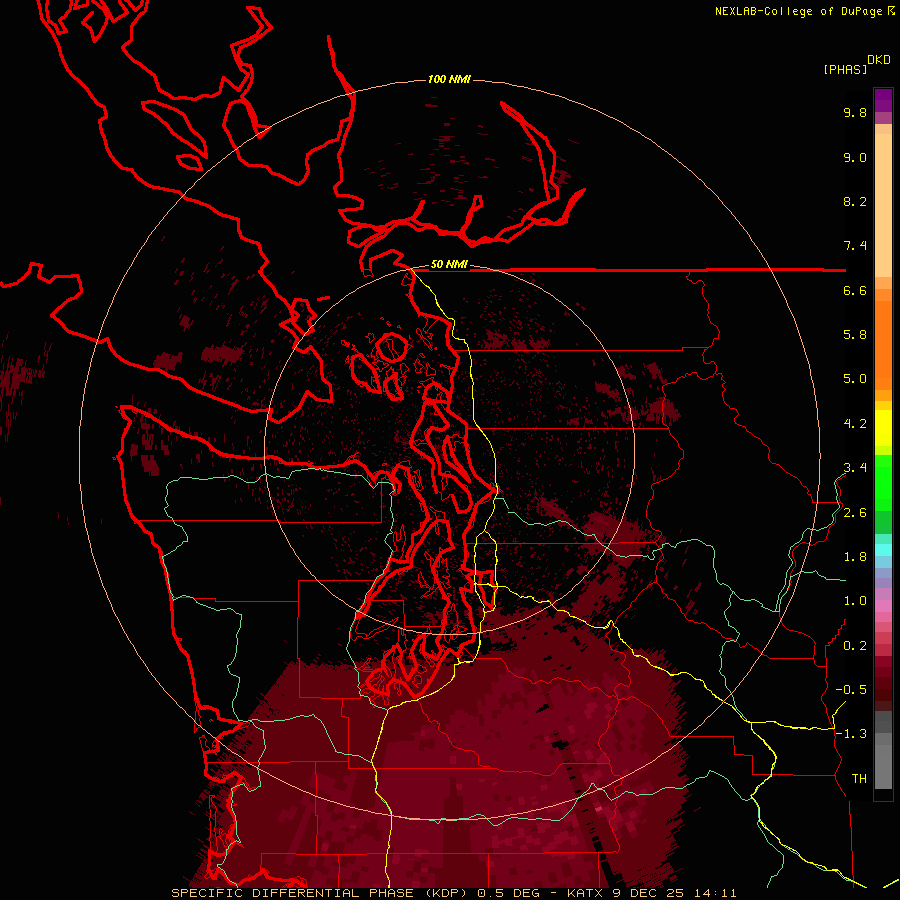
Task: Click the 7.4 legend value
Action: [x=855, y=246]
